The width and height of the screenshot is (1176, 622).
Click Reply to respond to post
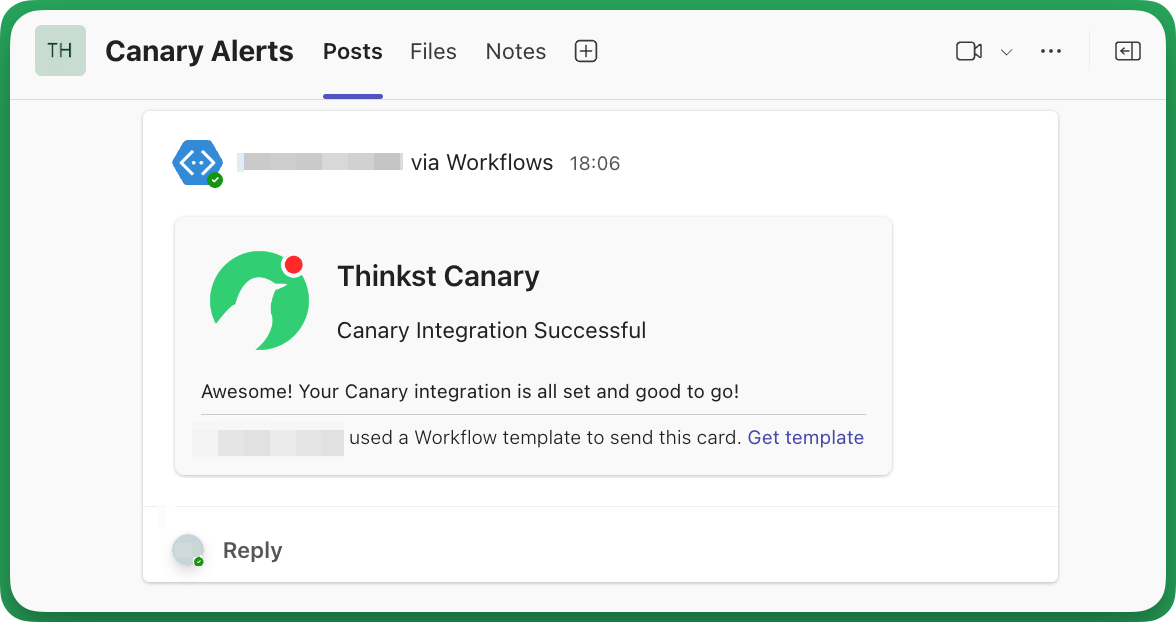(x=252, y=550)
